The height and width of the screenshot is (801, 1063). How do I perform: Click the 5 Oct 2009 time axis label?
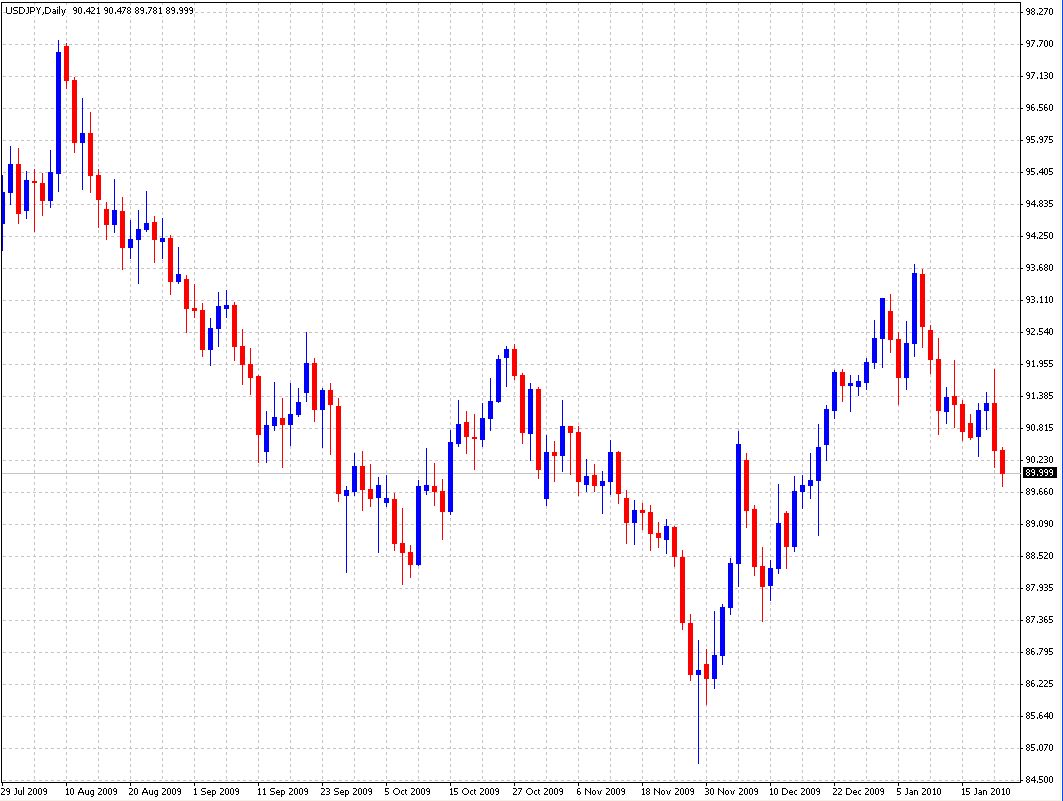(x=407, y=791)
